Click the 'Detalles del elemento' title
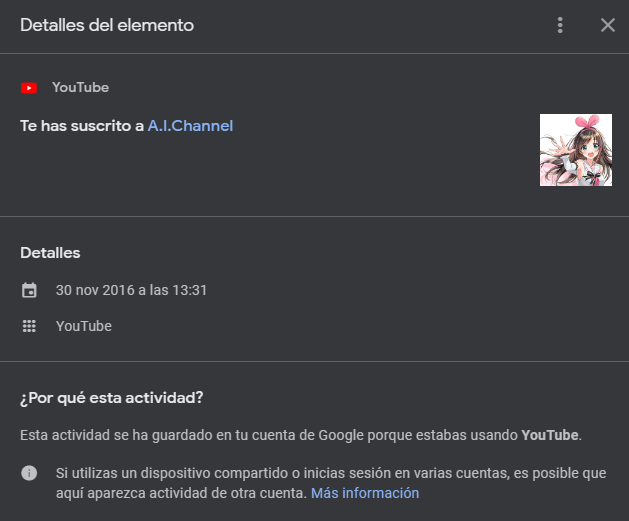The width and height of the screenshot is (629, 521). pos(107,25)
